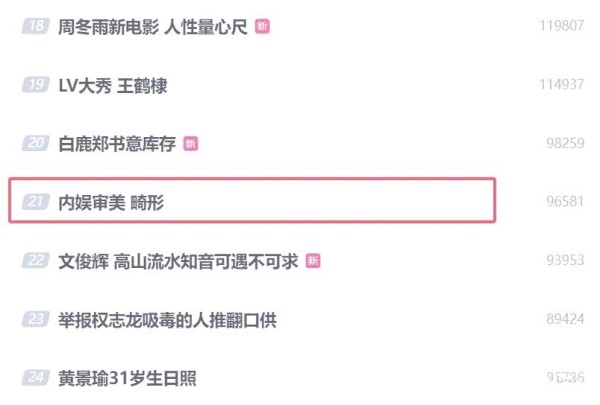Image resolution: width=600 pixels, height=405 pixels.
Task: Click the 新 badge next to 白鹿郑书意库存
Action: 191,144
